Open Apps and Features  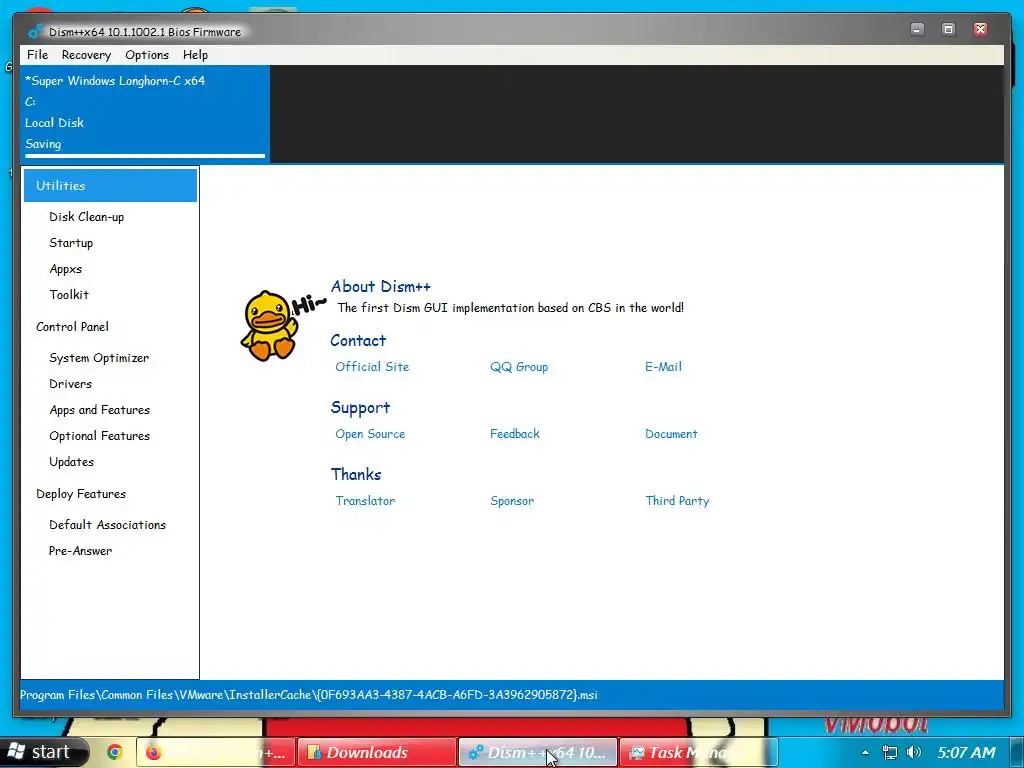[x=99, y=410]
